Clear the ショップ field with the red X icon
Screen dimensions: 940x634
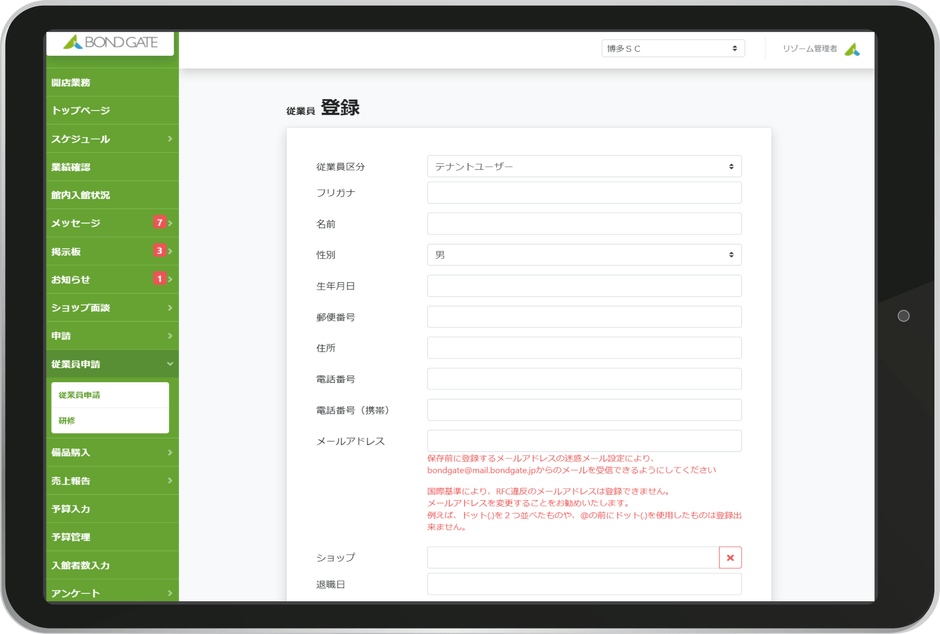729,557
